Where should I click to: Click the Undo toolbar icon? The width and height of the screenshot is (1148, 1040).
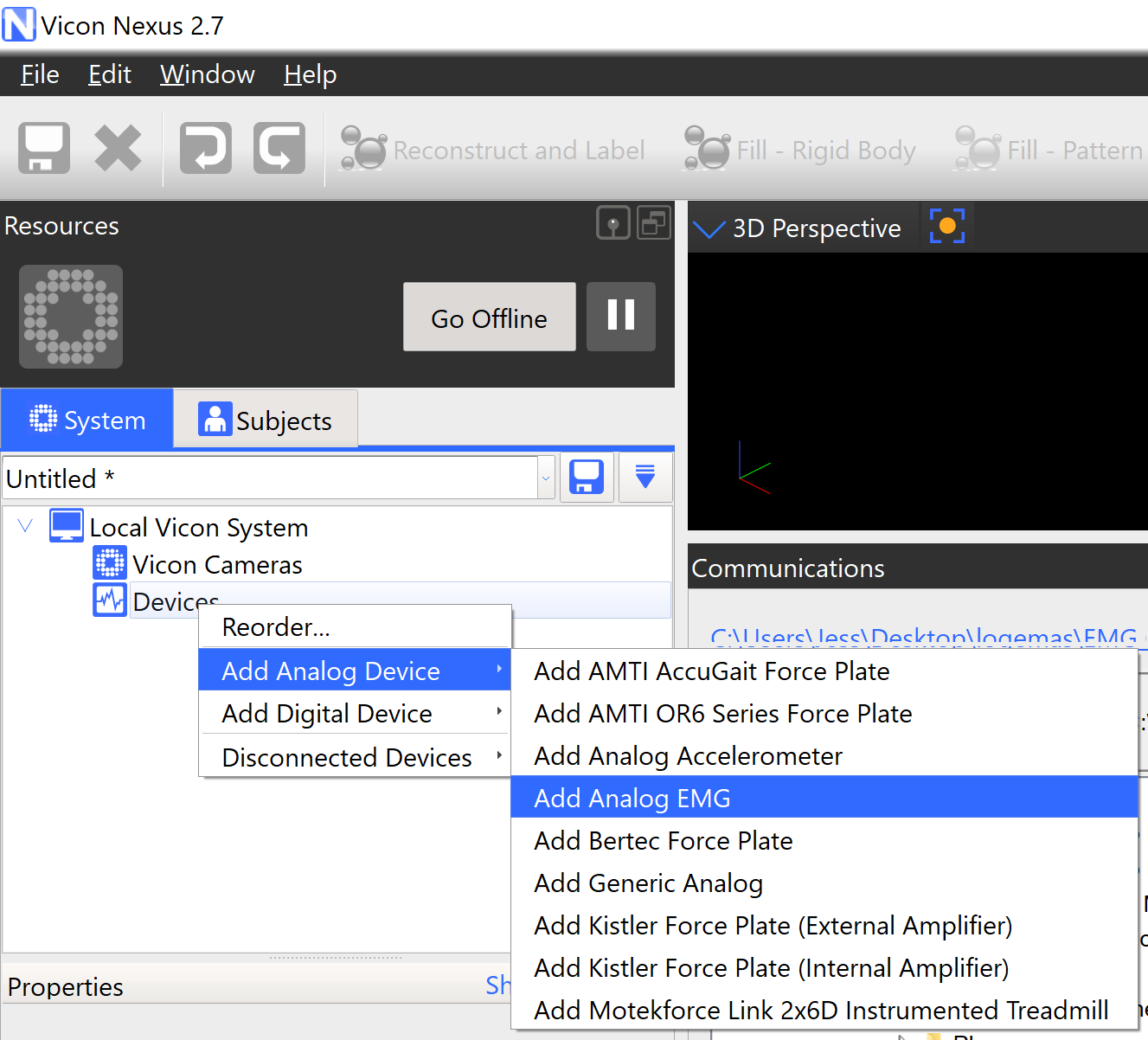(206, 149)
